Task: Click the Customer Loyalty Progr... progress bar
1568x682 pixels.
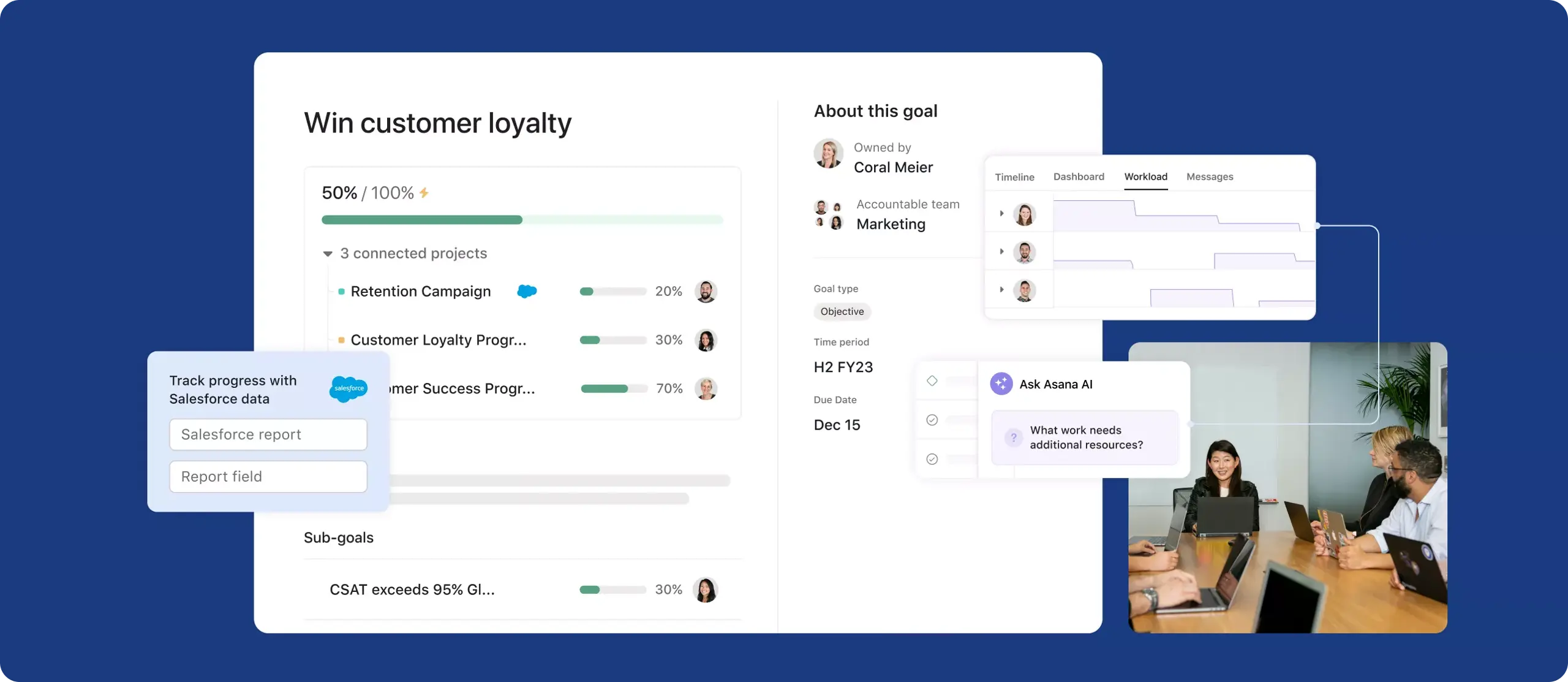Action: coord(610,340)
